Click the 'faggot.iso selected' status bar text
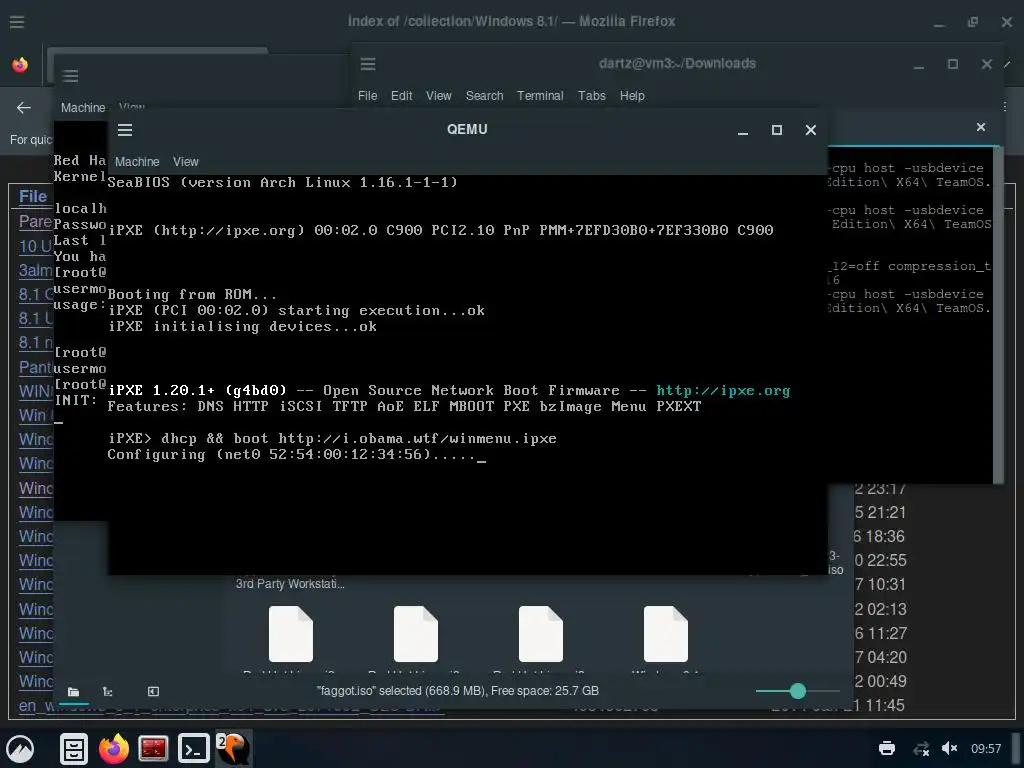1024x768 pixels. tap(458, 691)
